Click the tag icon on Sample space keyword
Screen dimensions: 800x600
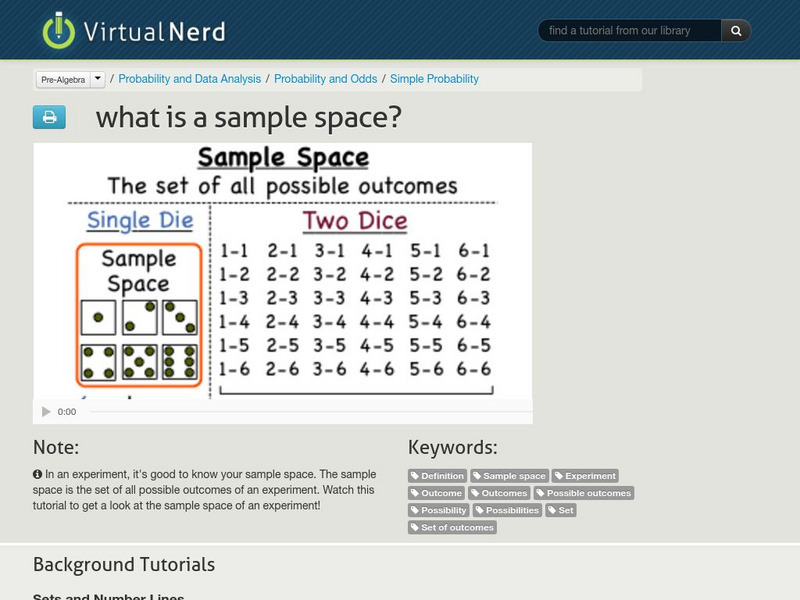[477, 476]
